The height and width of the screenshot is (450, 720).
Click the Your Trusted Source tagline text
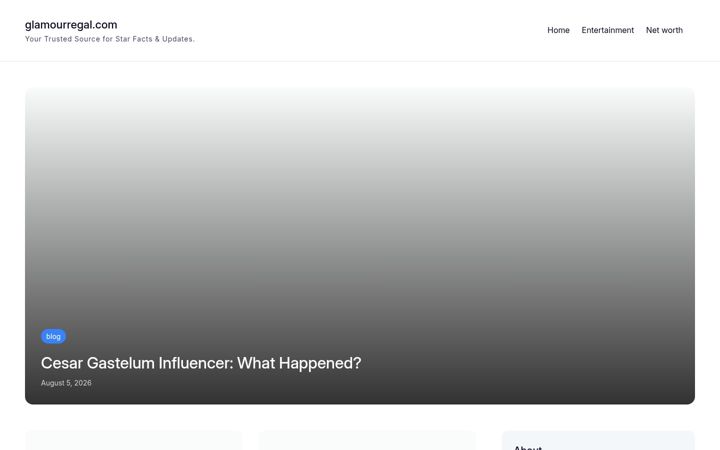(x=110, y=39)
